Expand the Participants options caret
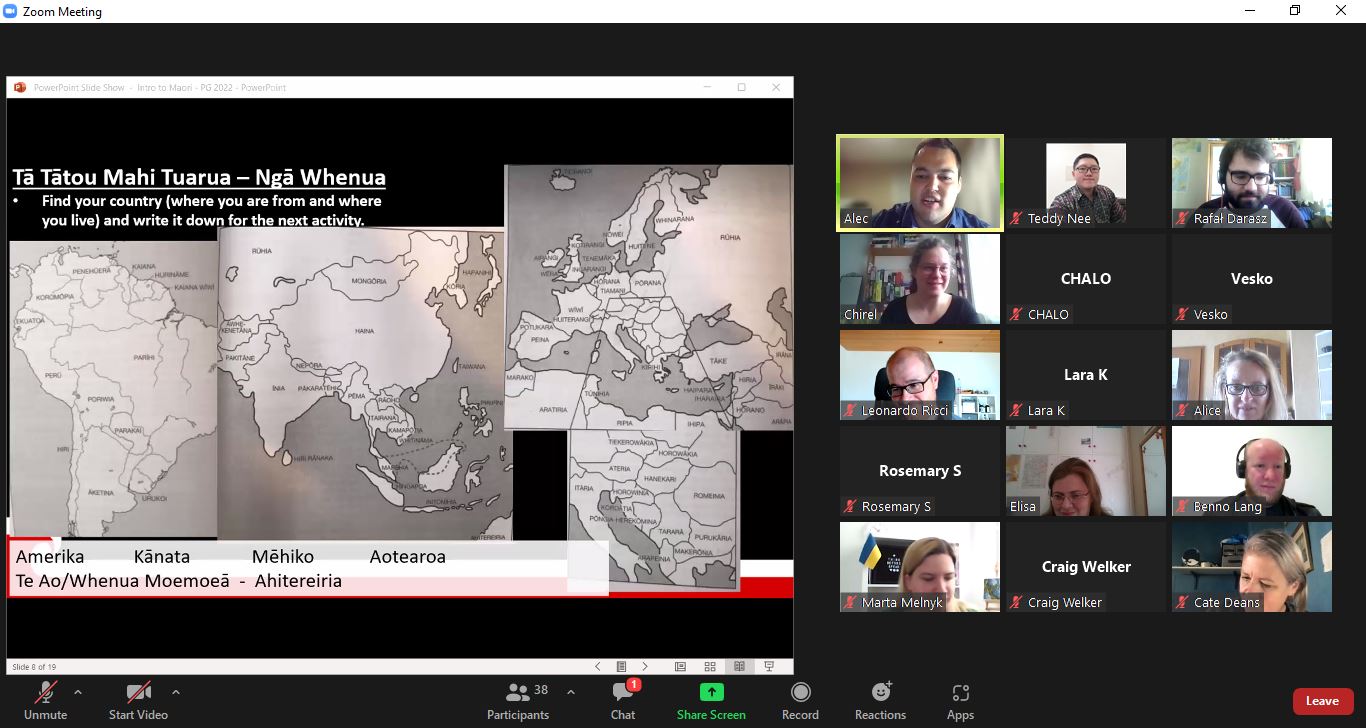Viewport: 1366px width, 728px height. tap(571, 692)
